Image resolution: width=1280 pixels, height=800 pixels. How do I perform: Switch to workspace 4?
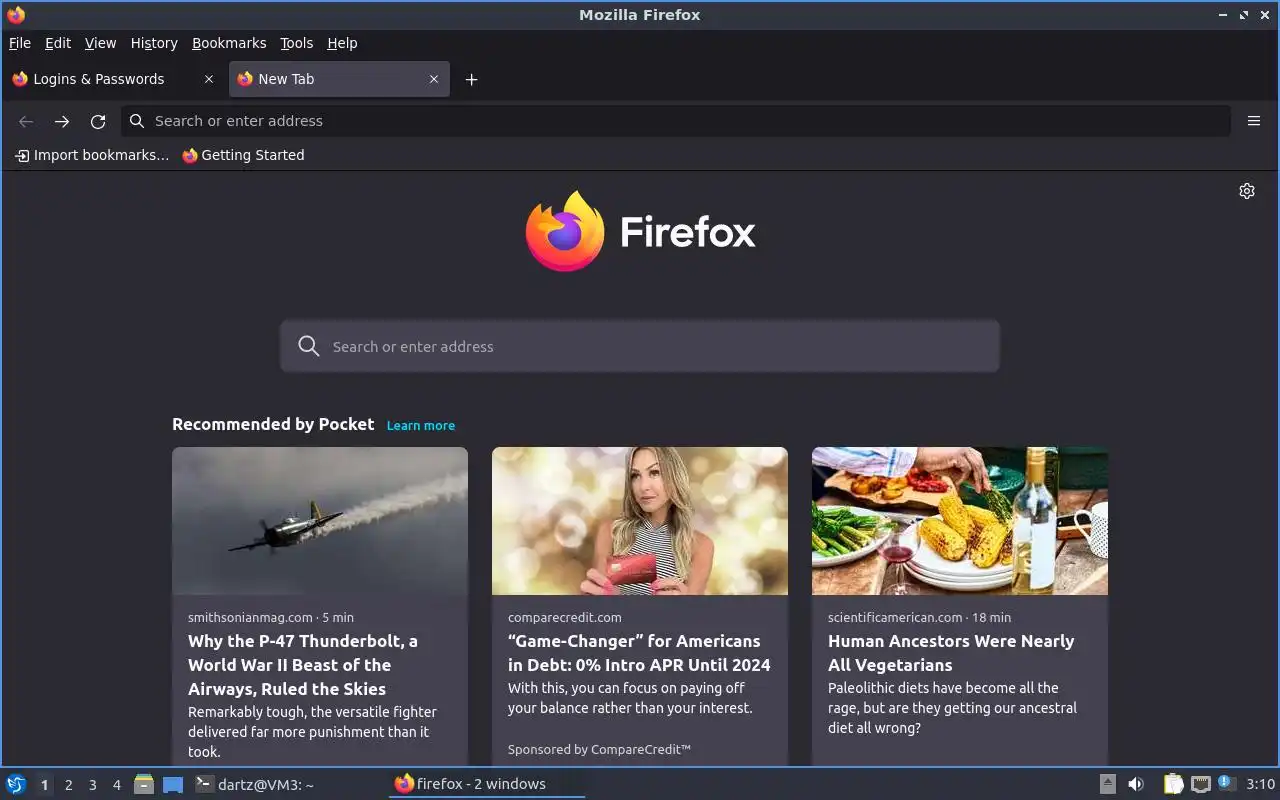pos(116,785)
